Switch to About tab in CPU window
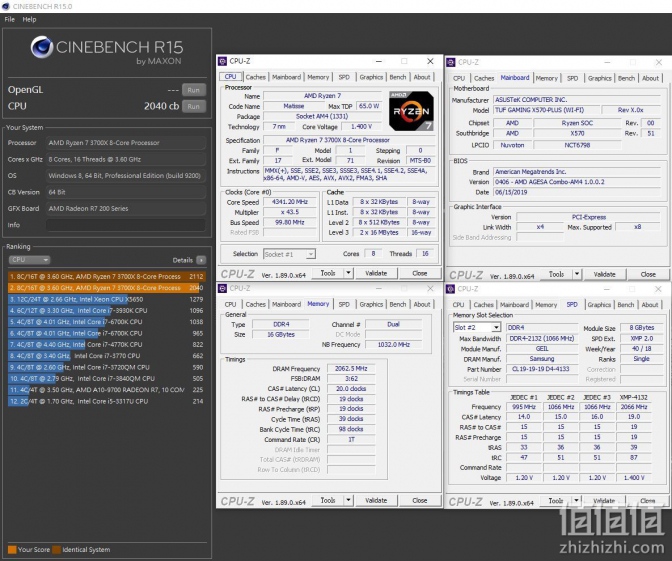The height and width of the screenshot is (561, 672). click(x=422, y=77)
